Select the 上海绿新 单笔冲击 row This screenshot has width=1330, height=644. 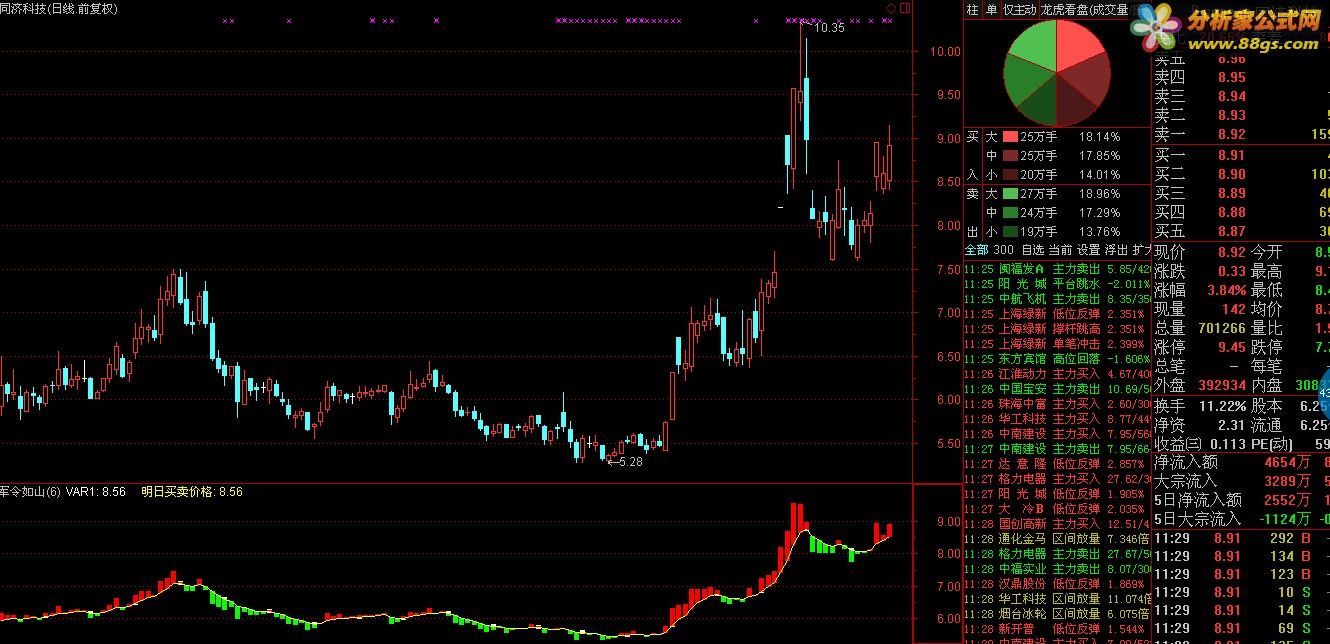click(1056, 344)
